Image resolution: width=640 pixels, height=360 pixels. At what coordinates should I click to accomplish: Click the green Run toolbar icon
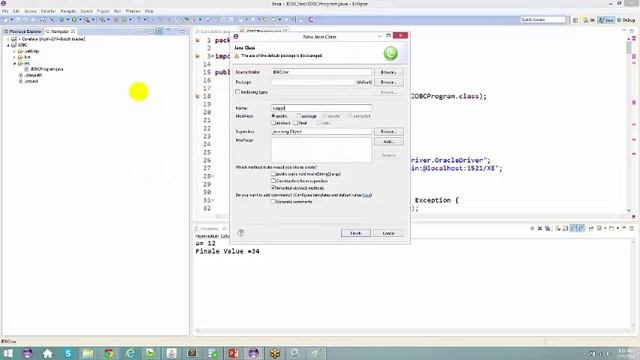click(x=74, y=20)
